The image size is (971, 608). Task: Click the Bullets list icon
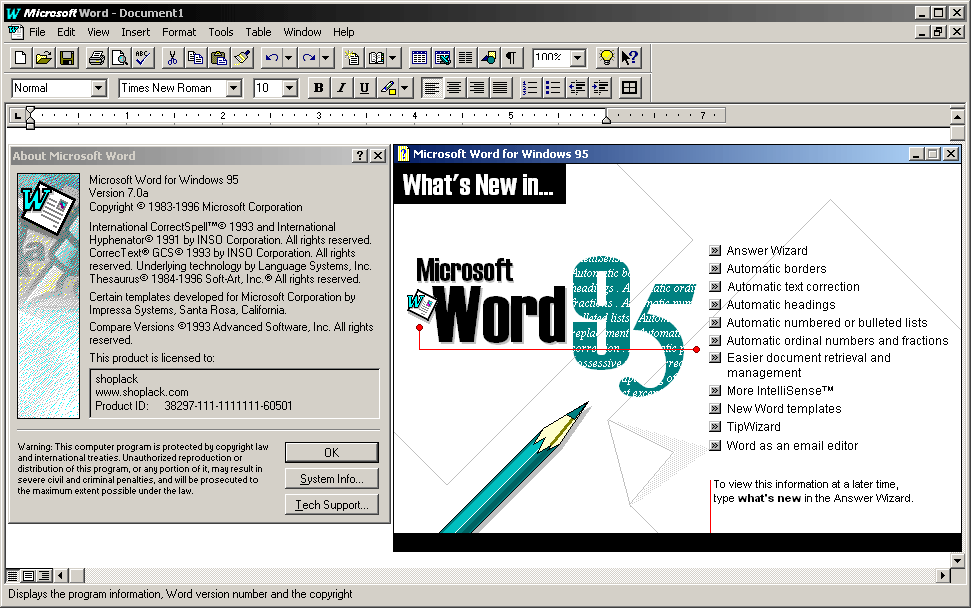click(553, 88)
